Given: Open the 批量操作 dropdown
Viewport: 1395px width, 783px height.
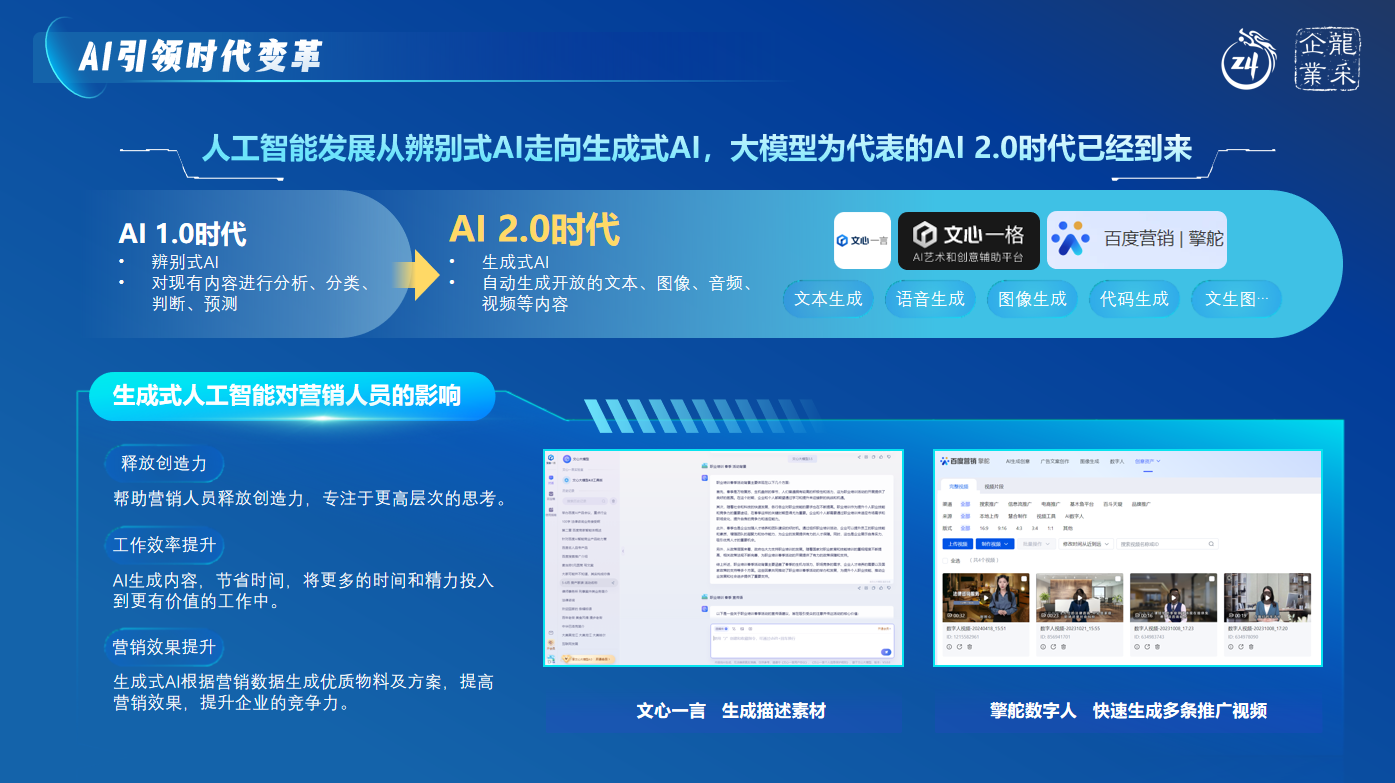Looking at the screenshot, I should coord(1037,544).
